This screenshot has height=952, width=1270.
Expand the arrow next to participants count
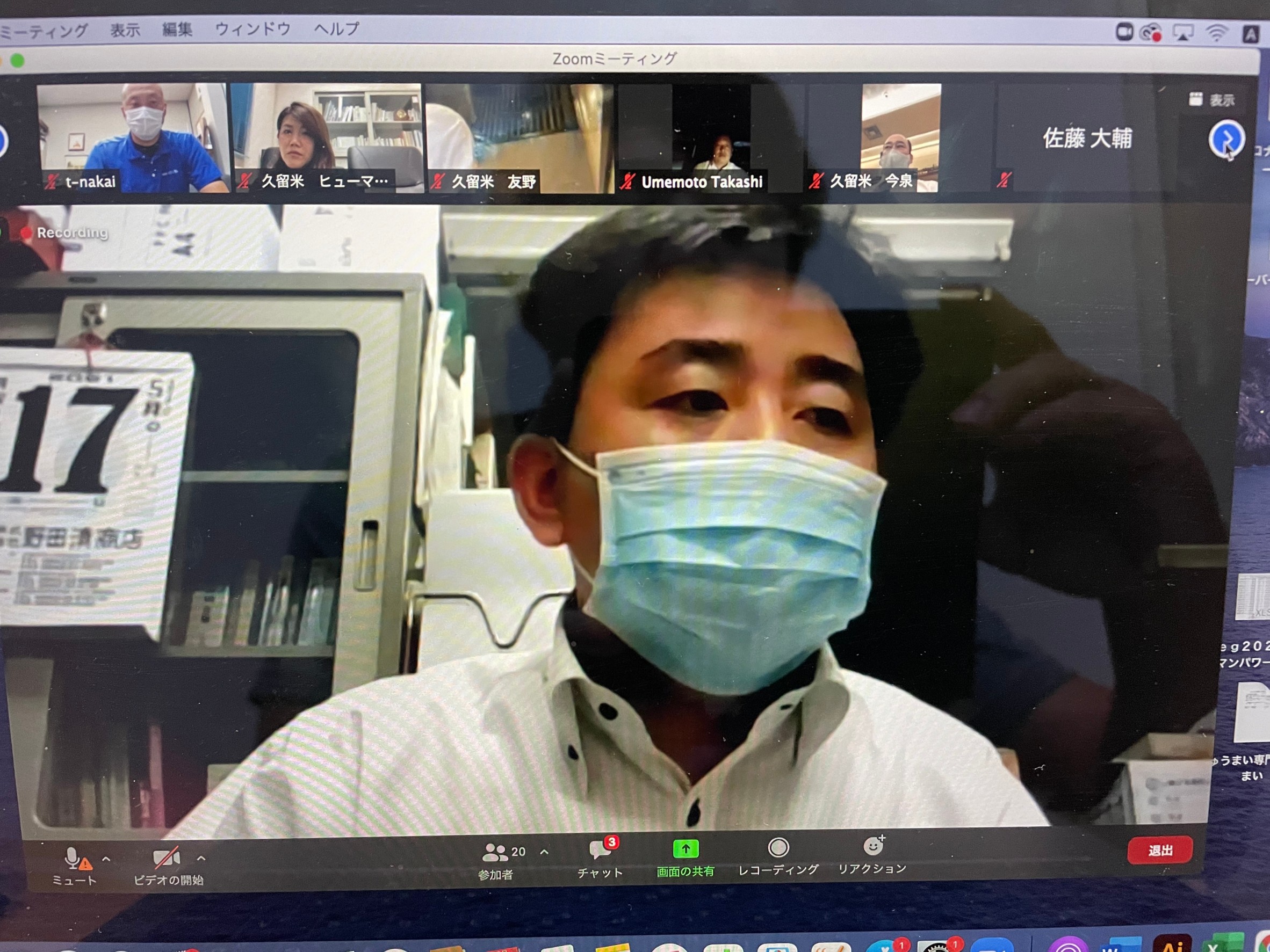point(544,852)
